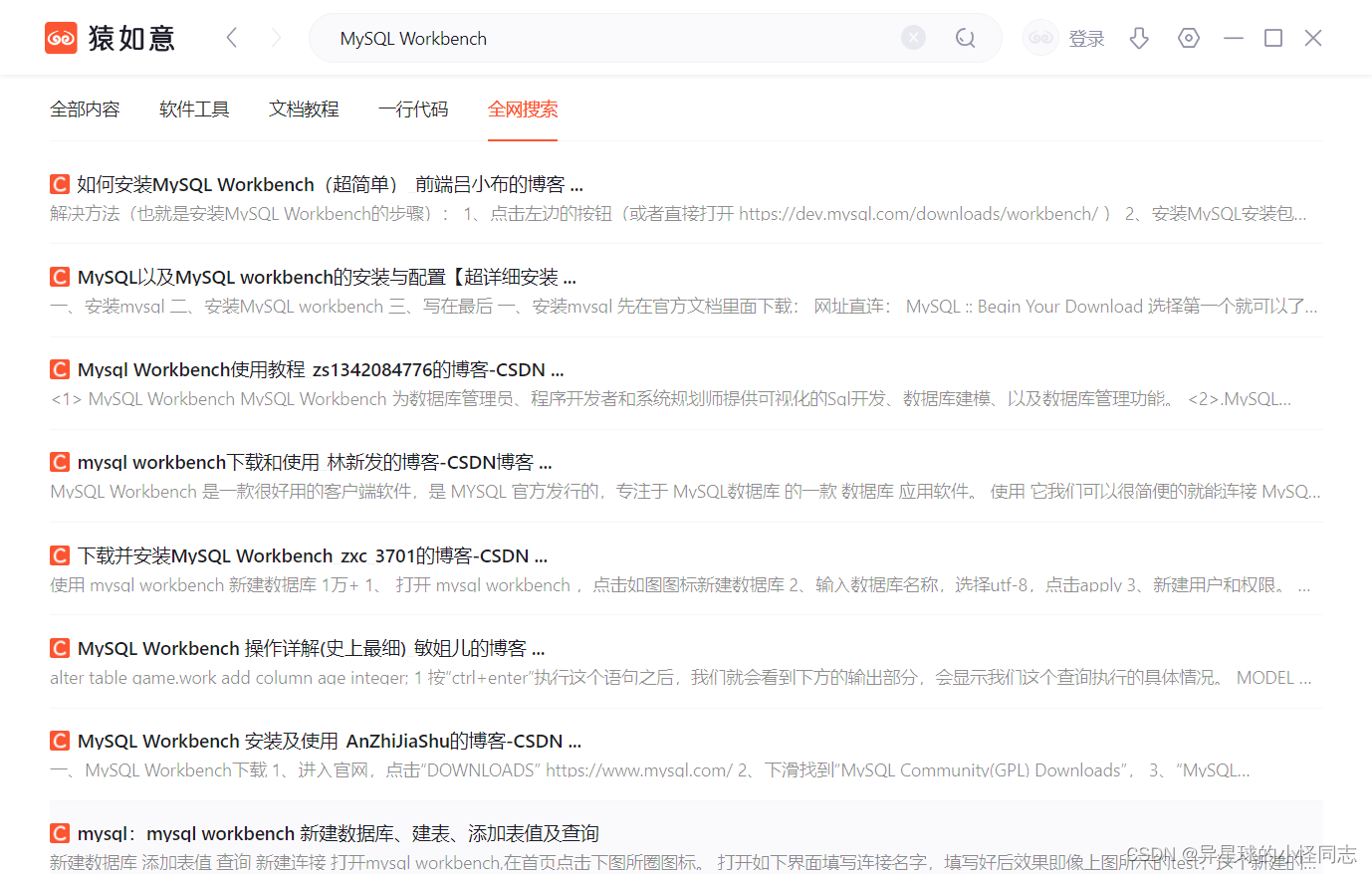
Task: Open result 如何安装MySQL Workbench（超简单）
Action: click(331, 184)
